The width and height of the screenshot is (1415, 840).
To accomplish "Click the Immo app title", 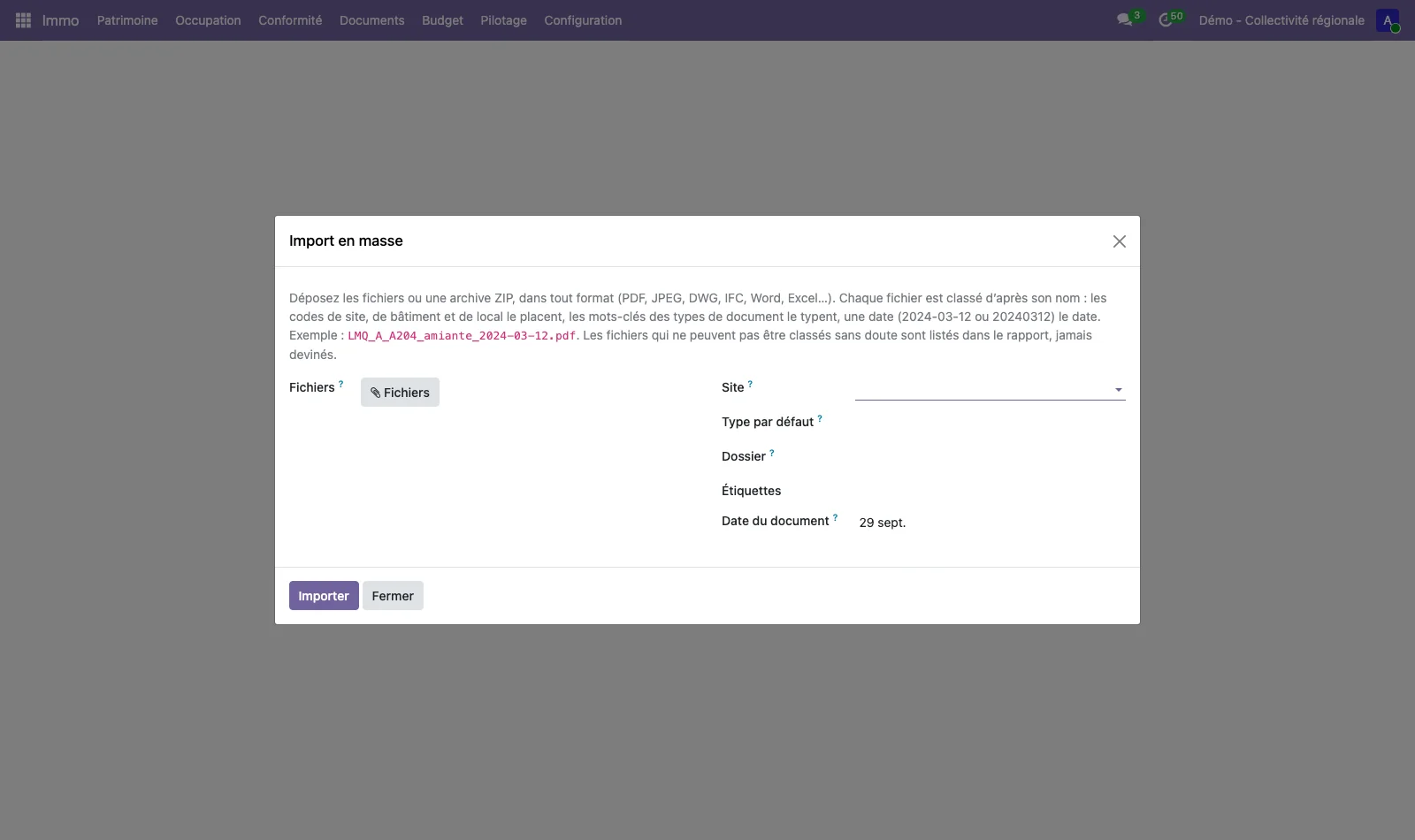I will [60, 20].
